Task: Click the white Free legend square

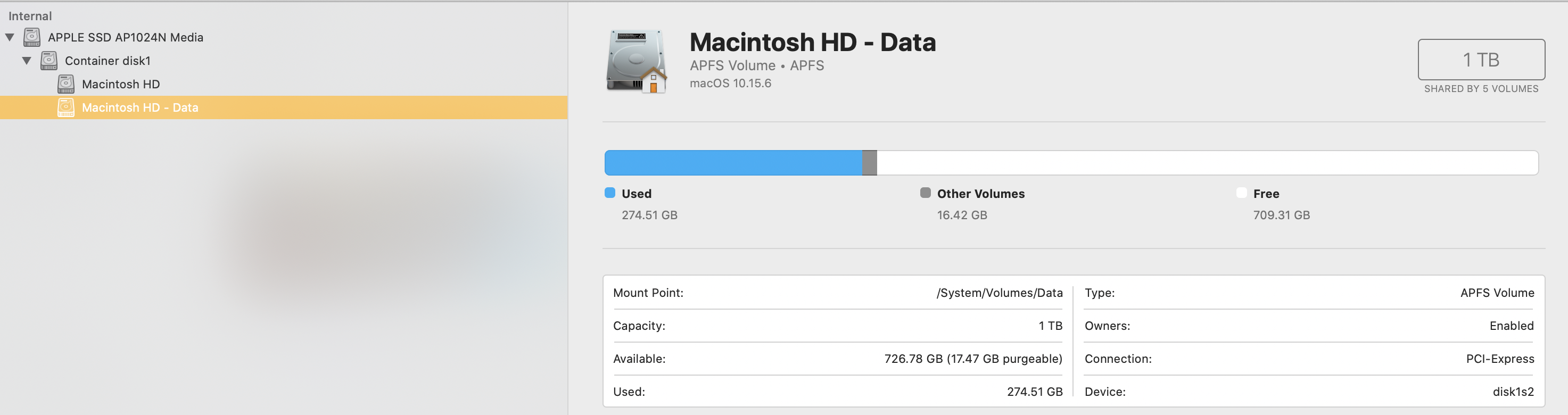Action: (1242, 193)
